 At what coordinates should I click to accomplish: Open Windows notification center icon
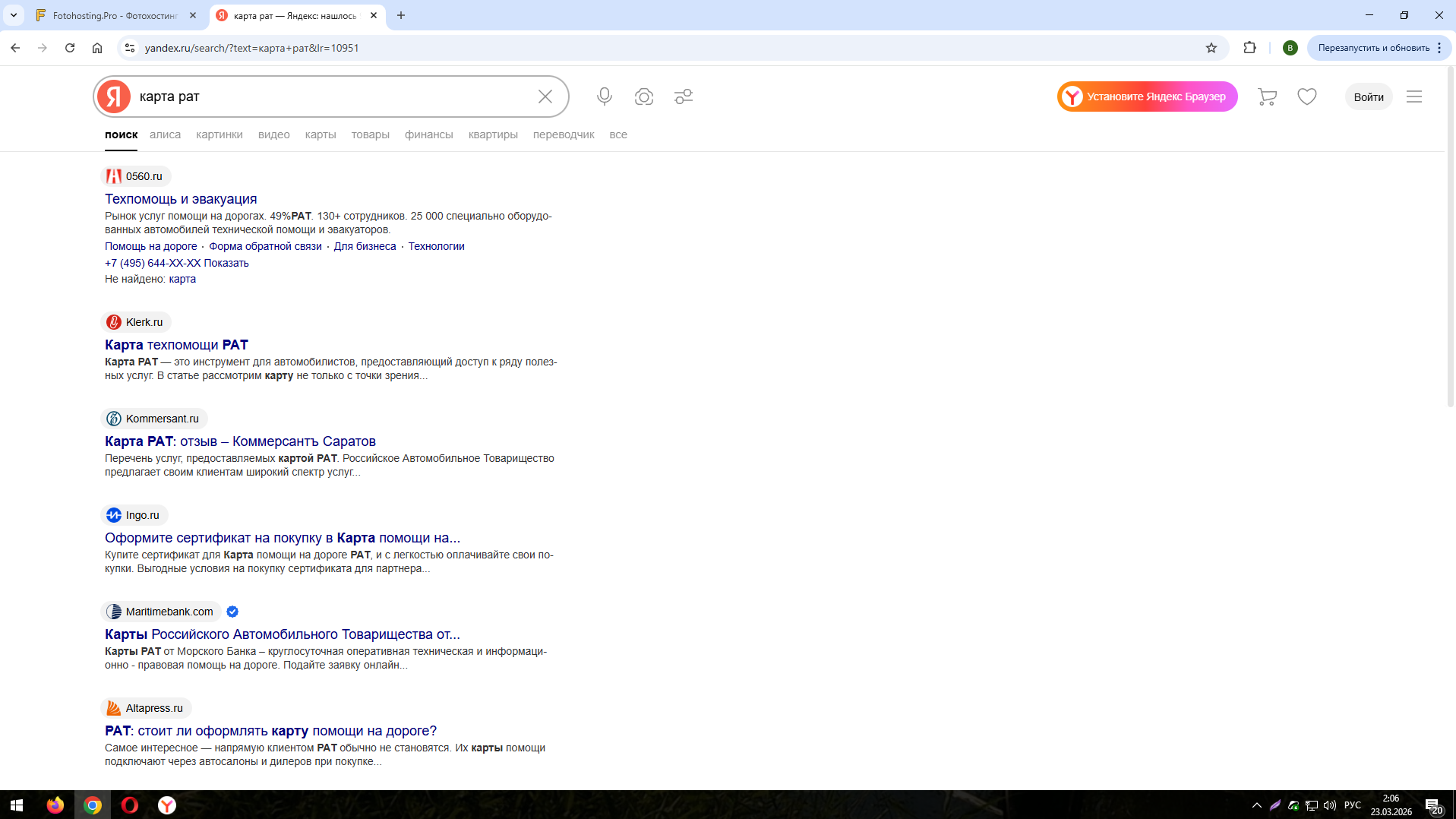pos(1433,805)
